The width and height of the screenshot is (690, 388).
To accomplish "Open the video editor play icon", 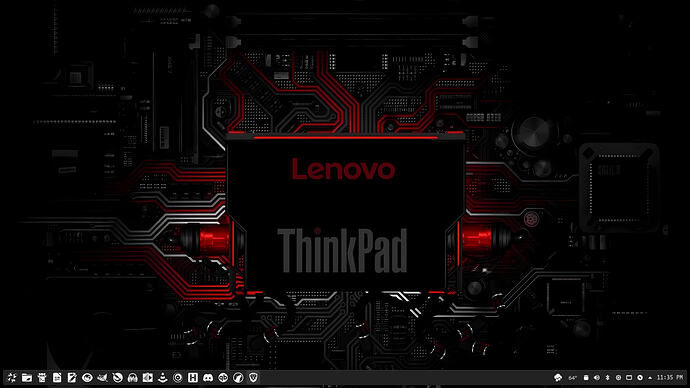I will pyautogui.click(x=148, y=377).
